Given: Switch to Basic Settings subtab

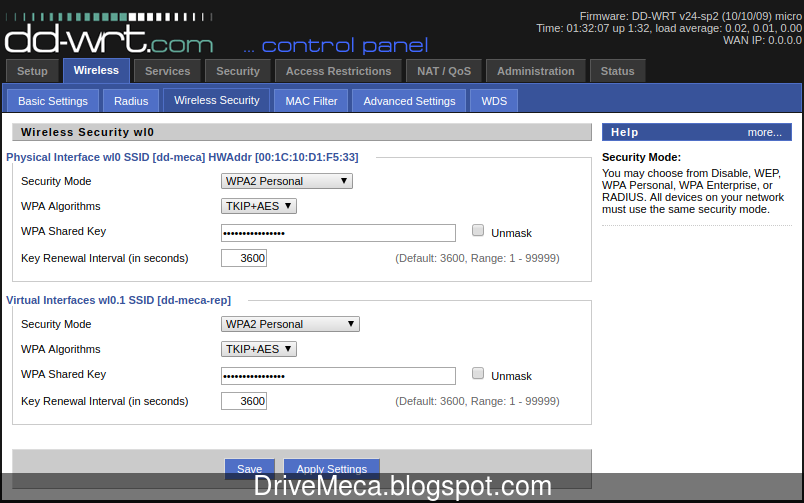Looking at the screenshot, I should coord(53,101).
